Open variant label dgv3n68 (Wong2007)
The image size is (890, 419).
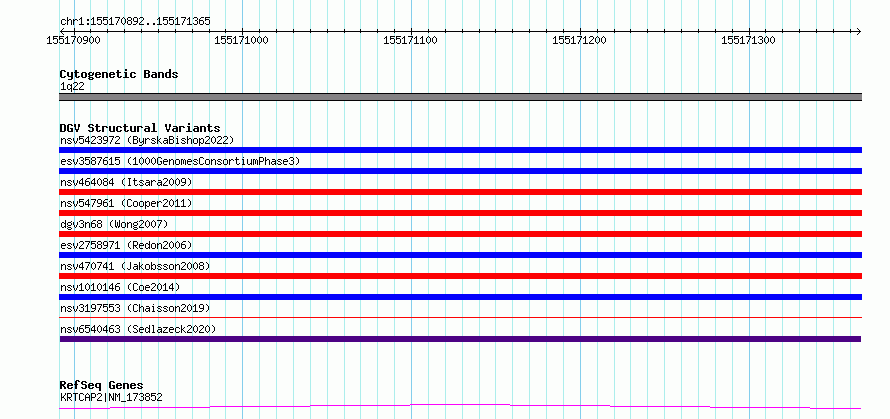coord(114,224)
